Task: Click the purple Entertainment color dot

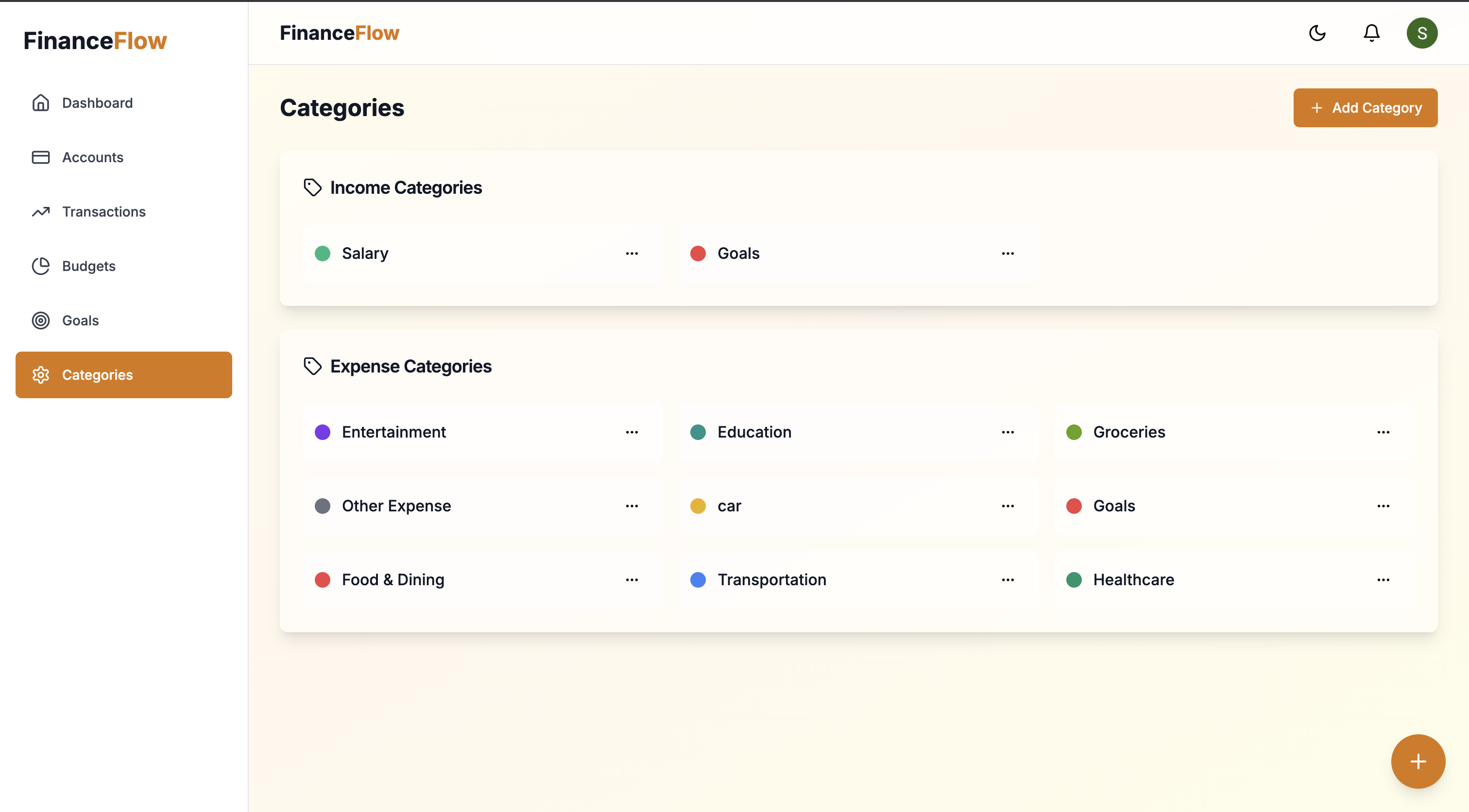Action: point(322,432)
